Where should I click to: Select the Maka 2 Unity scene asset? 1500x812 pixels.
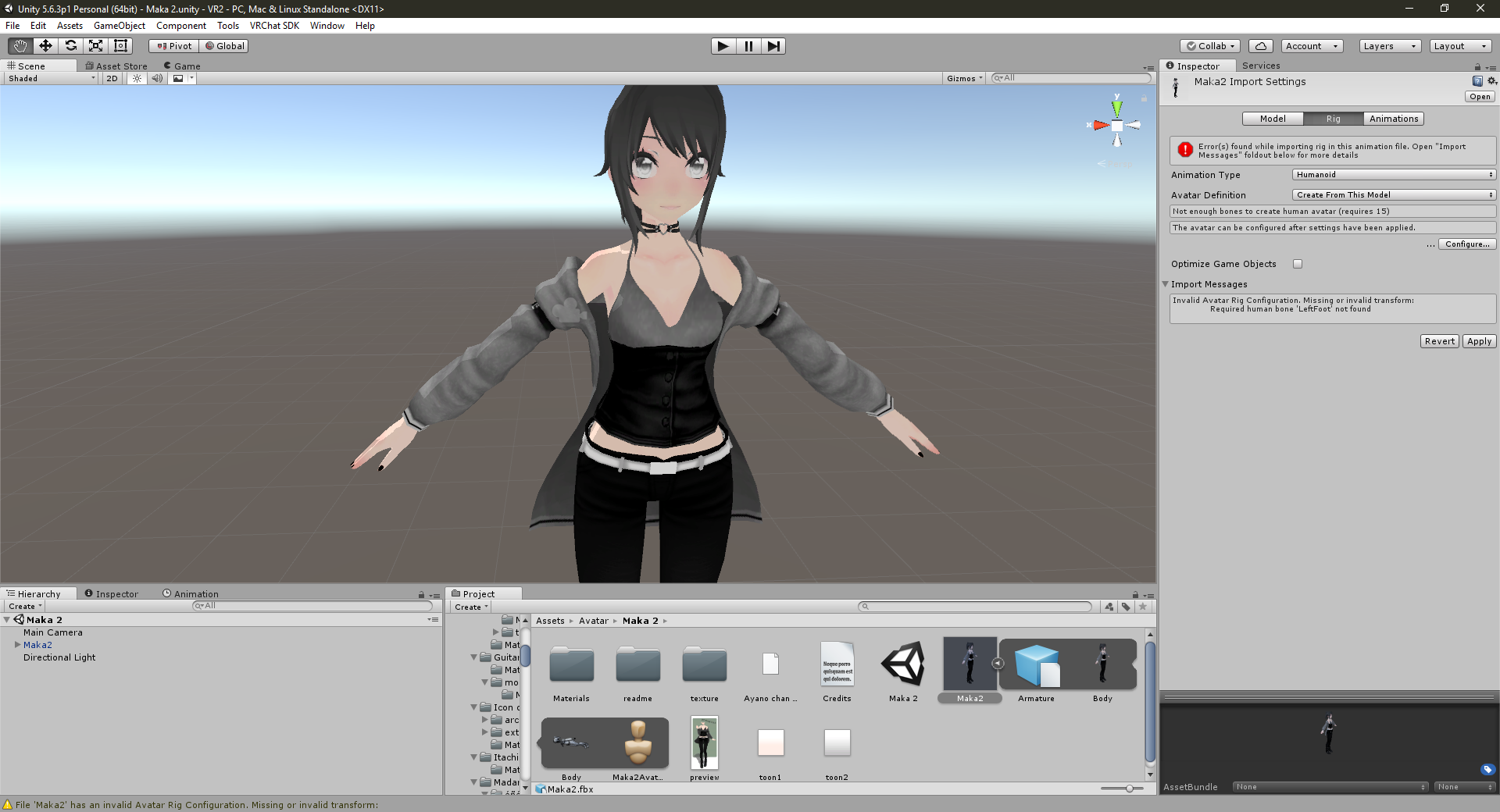tap(904, 671)
